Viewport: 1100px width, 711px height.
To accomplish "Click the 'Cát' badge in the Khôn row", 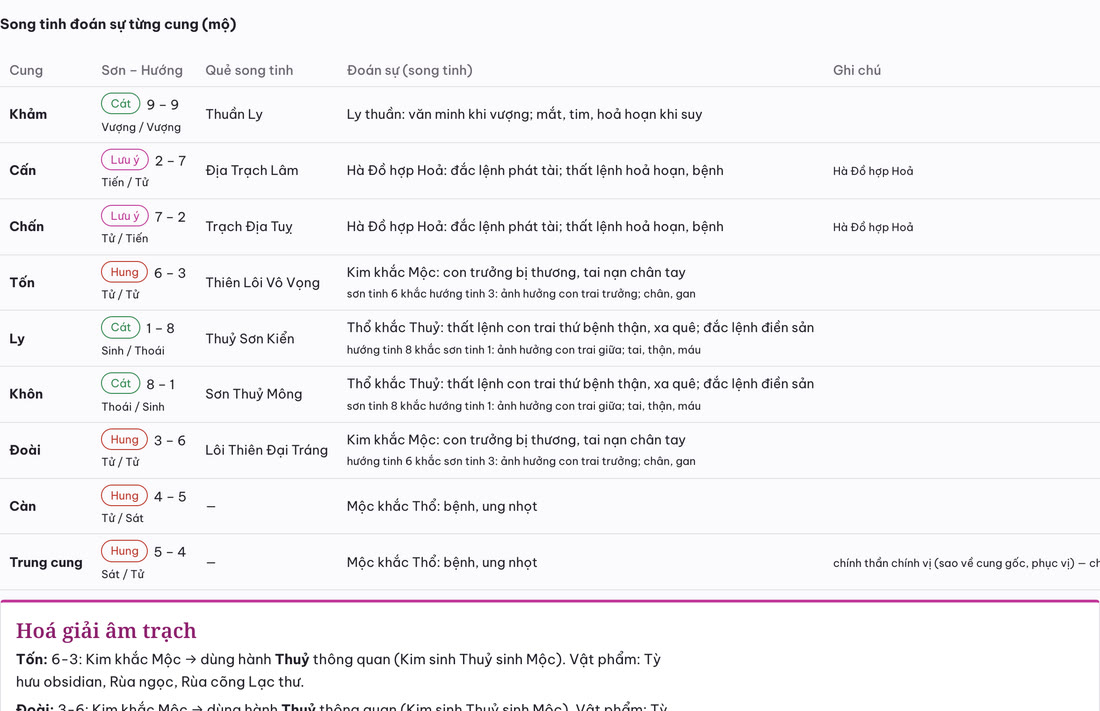I will coord(121,383).
